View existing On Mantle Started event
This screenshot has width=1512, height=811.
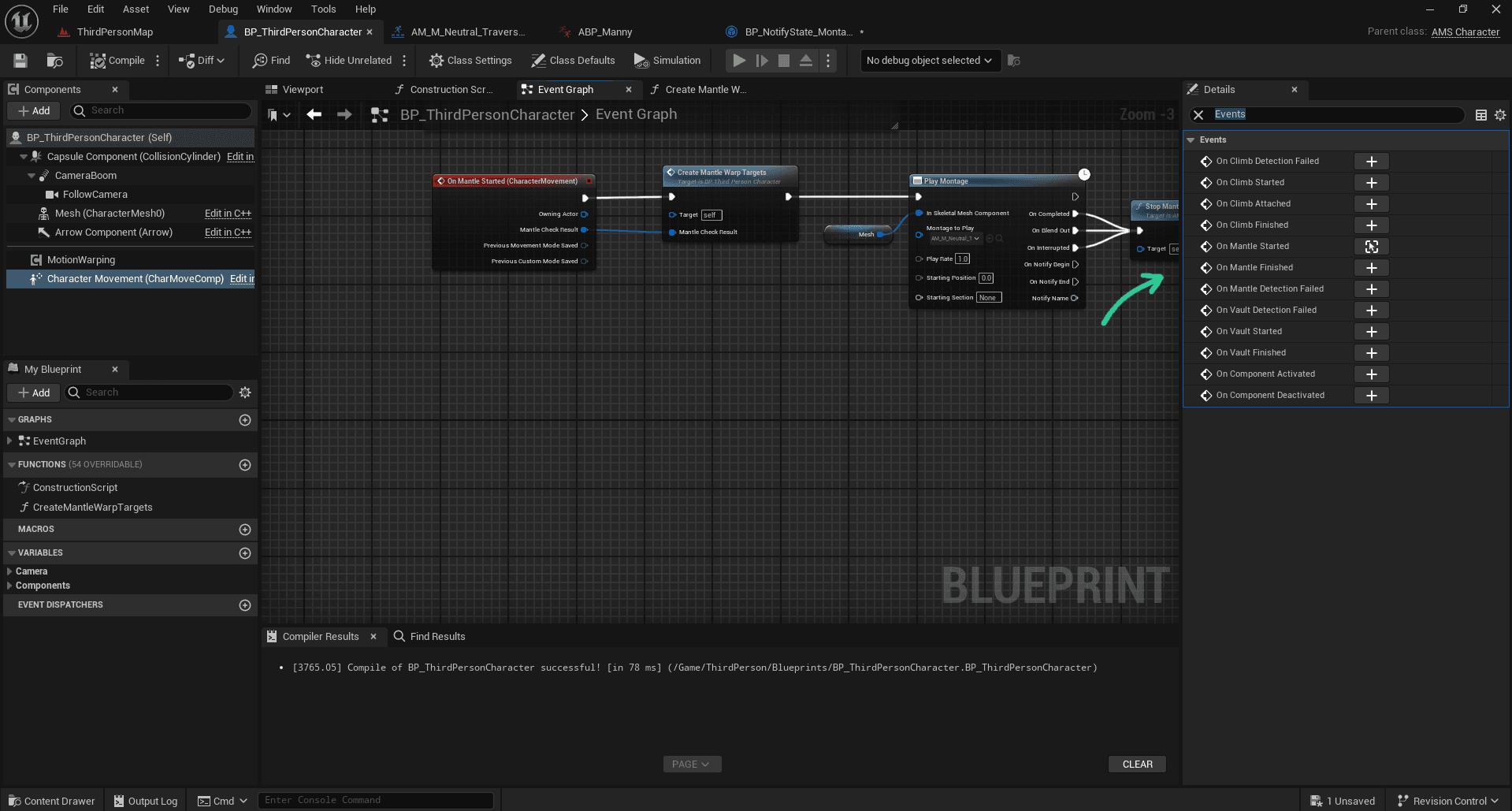tap(1371, 247)
